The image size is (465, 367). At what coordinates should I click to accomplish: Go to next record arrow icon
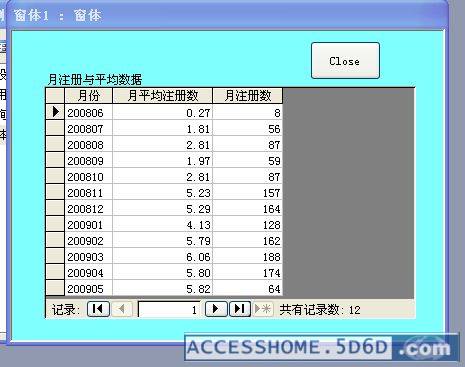coord(216,309)
